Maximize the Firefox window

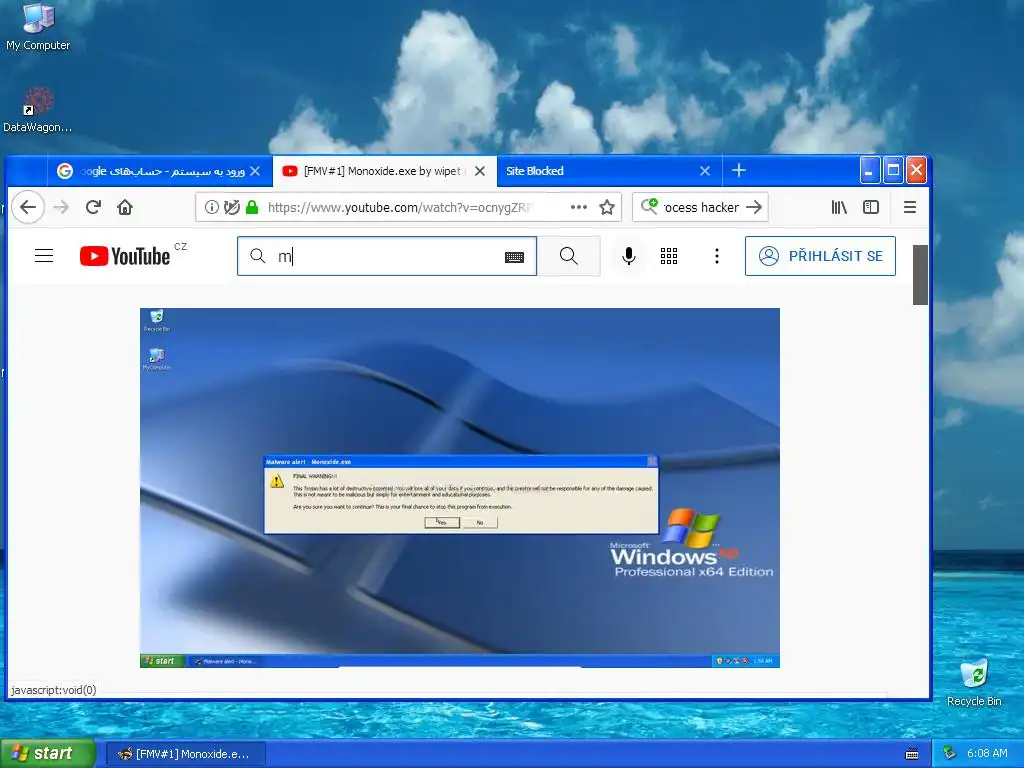(x=893, y=170)
